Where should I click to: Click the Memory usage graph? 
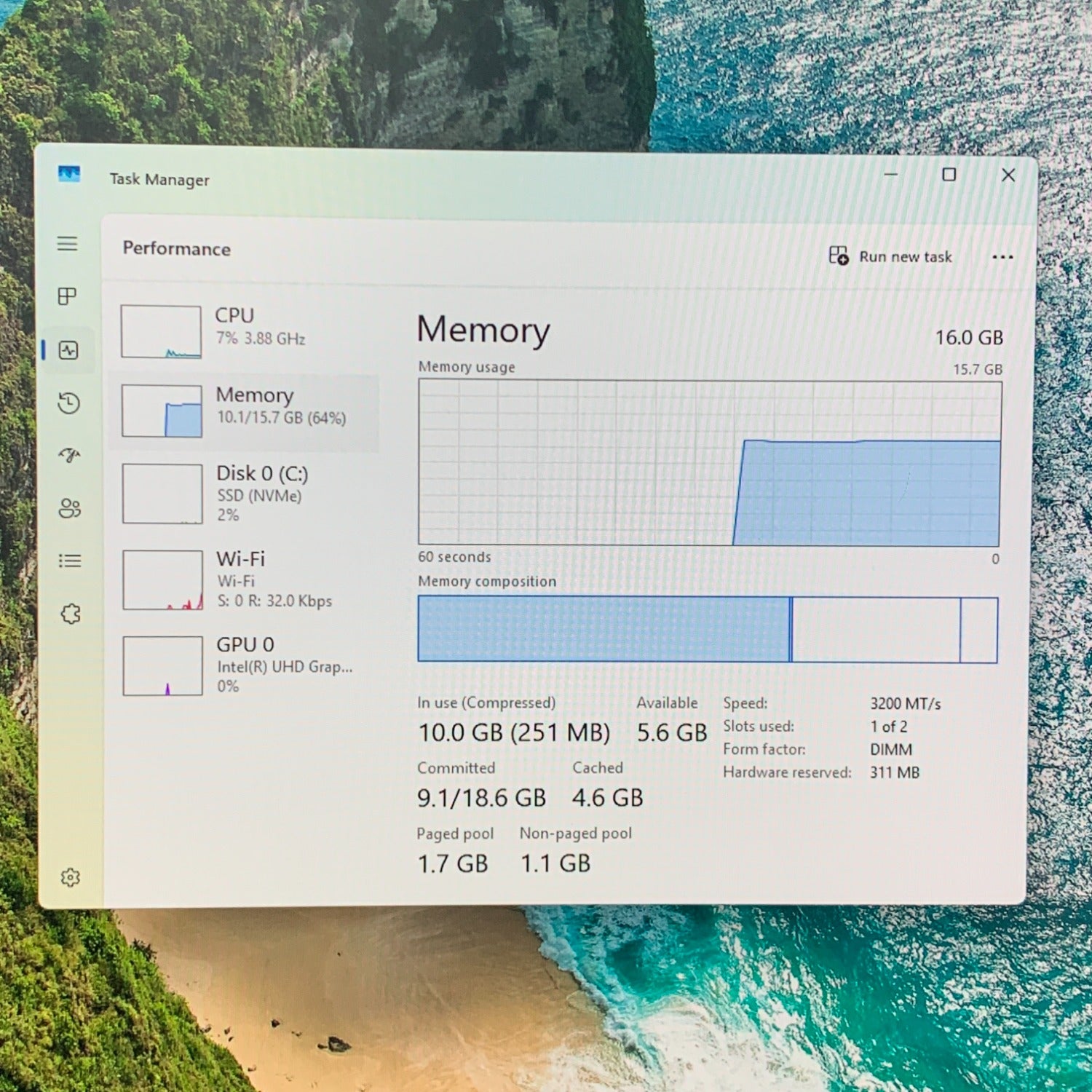click(x=709, y=463)
